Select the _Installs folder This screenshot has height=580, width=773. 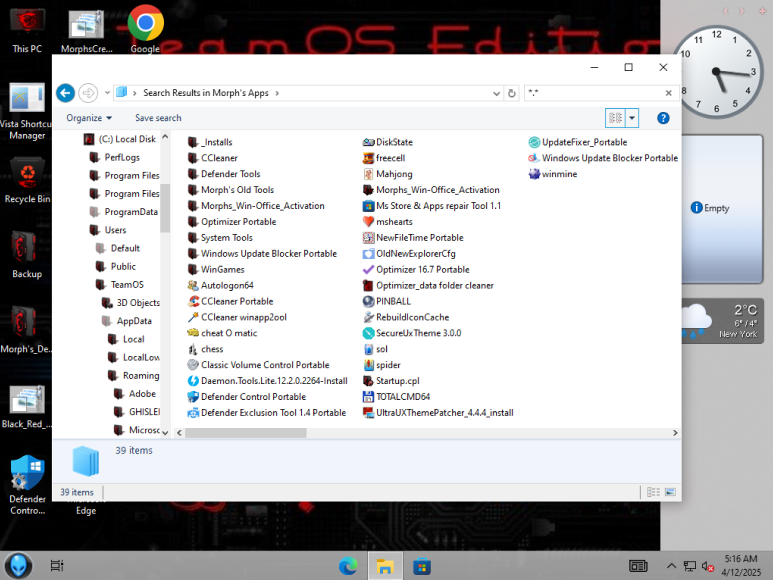211,142
